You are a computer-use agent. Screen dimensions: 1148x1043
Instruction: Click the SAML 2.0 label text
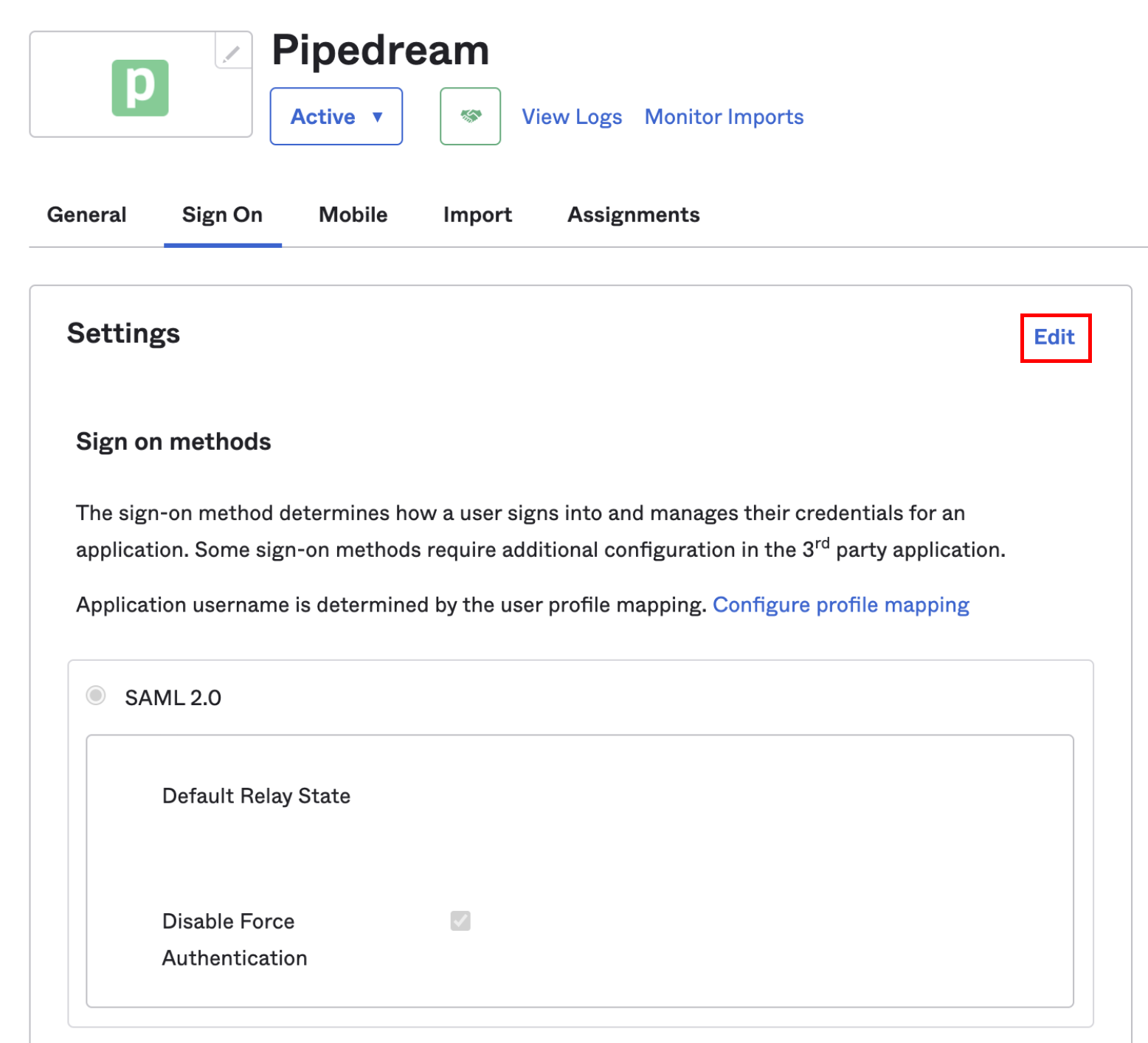pos(173,698)
